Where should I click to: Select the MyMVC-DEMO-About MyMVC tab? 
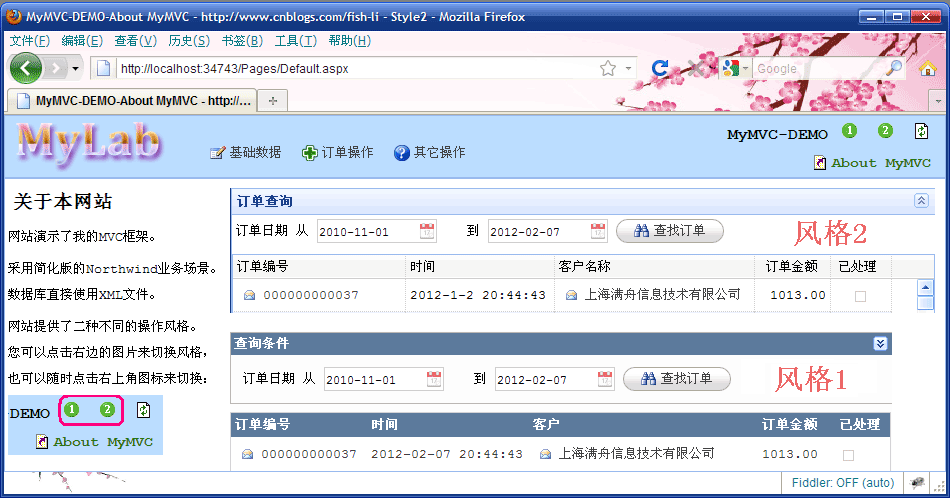click(x=133, y=101)
